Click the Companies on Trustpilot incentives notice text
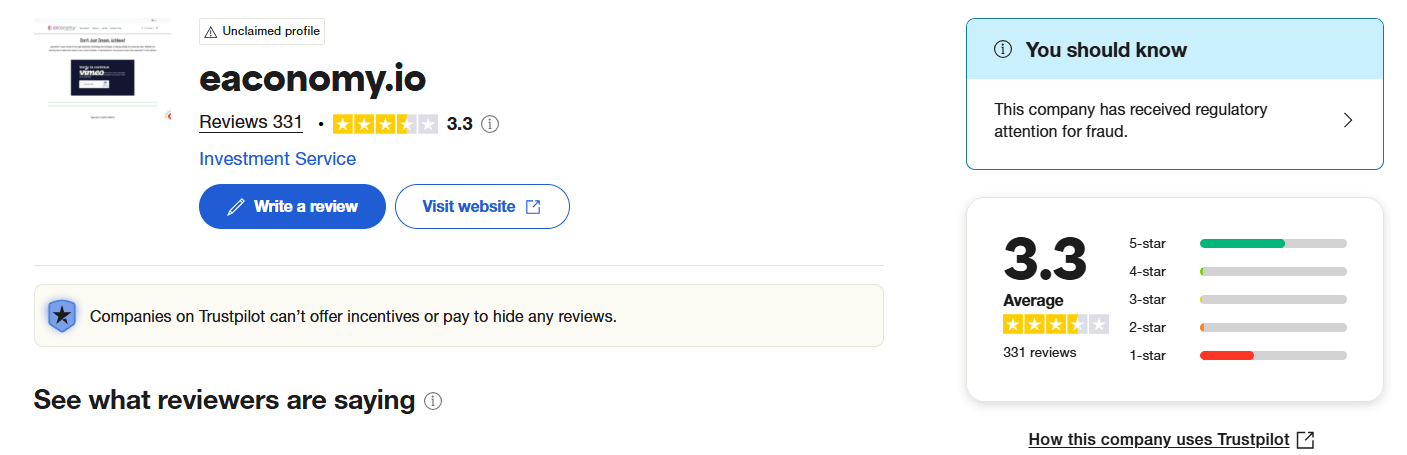The image size is (1407, 455). (353, 317)
